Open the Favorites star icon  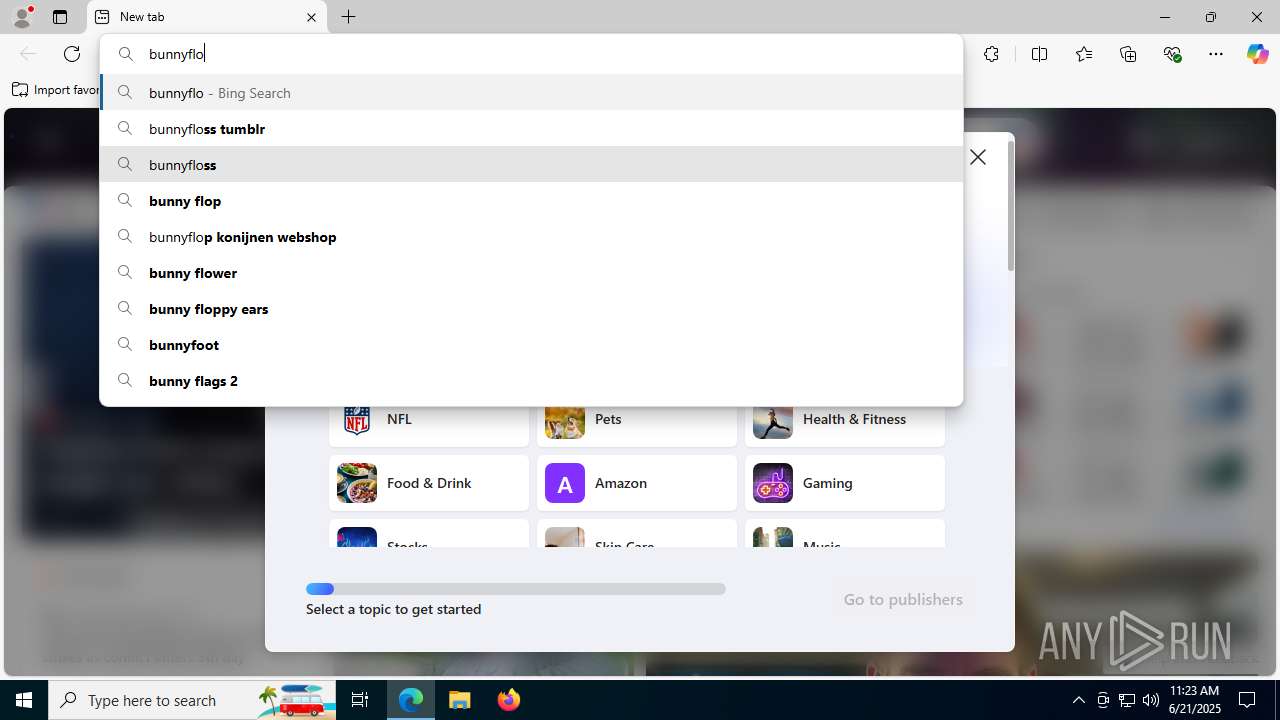coord(1084,54)
